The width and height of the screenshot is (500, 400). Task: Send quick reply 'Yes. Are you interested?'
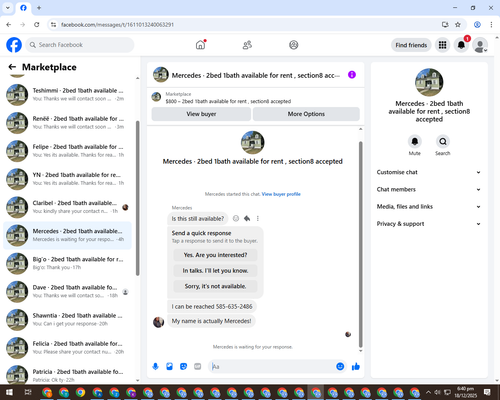coord(215,255)
